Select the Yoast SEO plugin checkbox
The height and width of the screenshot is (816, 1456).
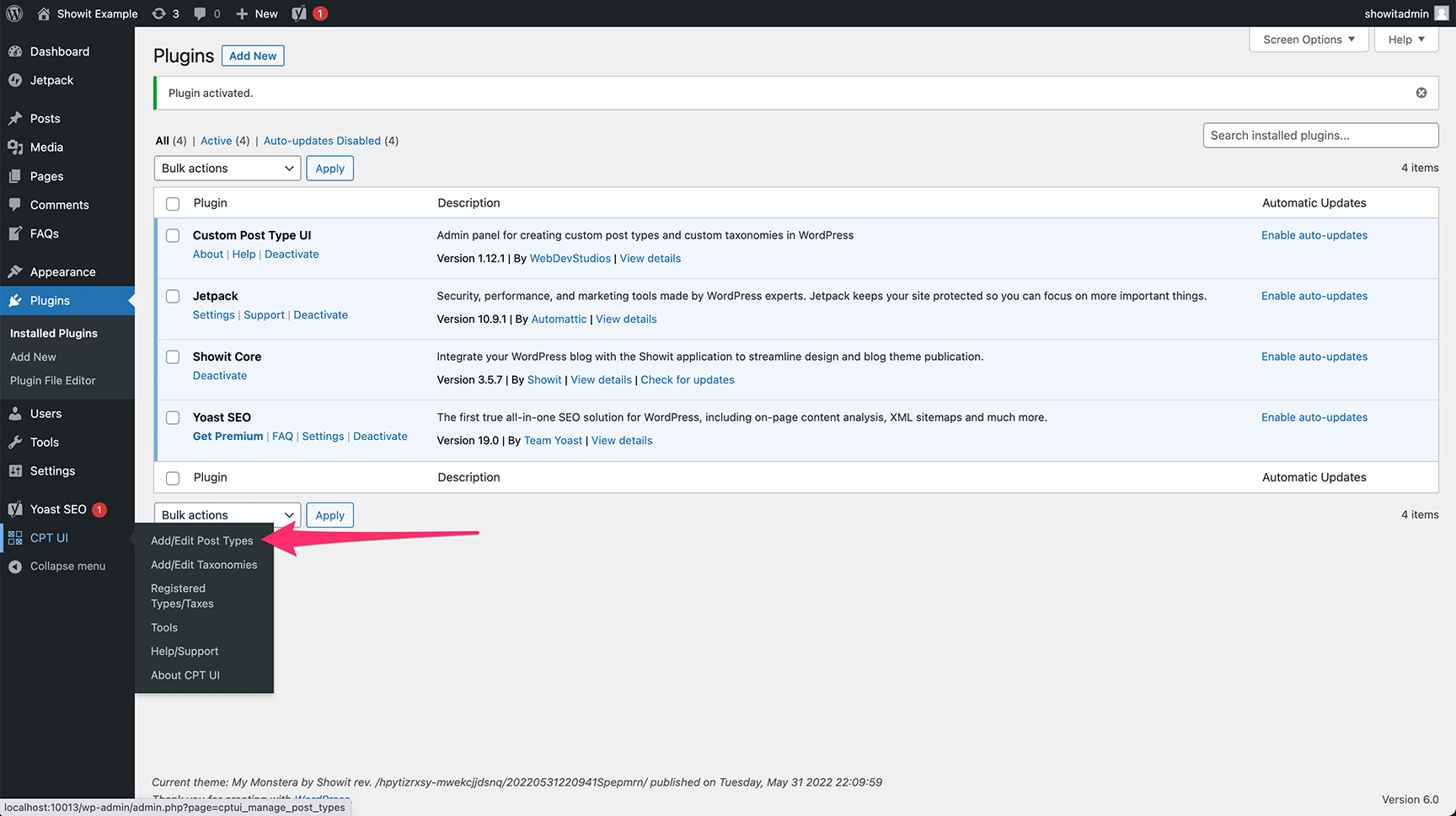pos(173,417)
